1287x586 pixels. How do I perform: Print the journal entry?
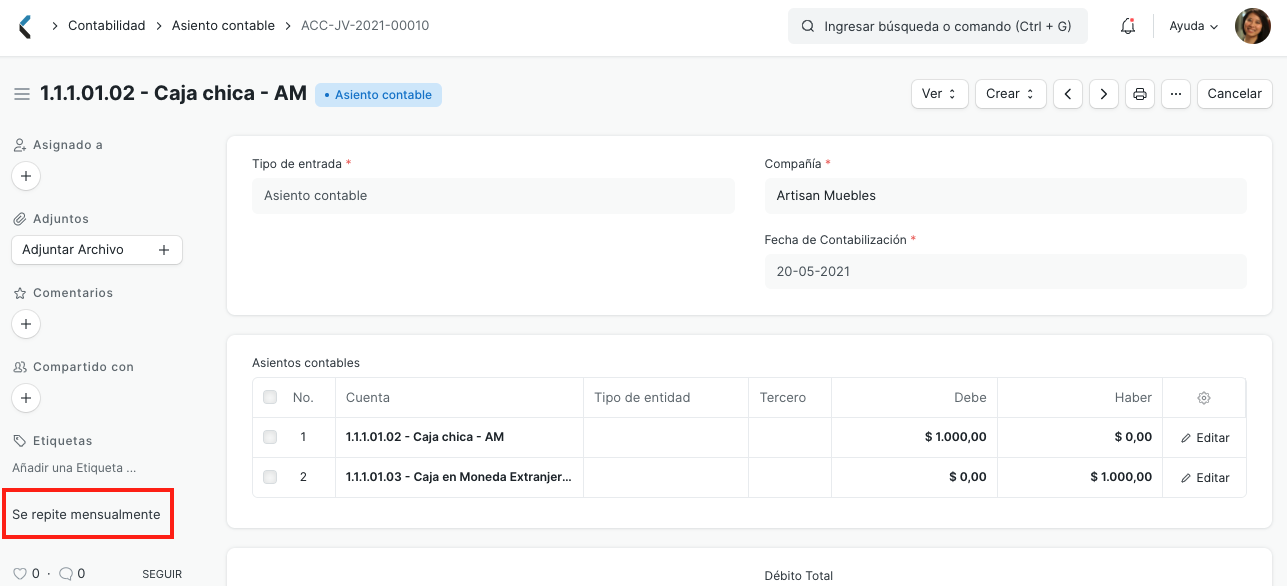click(1140, 94)
